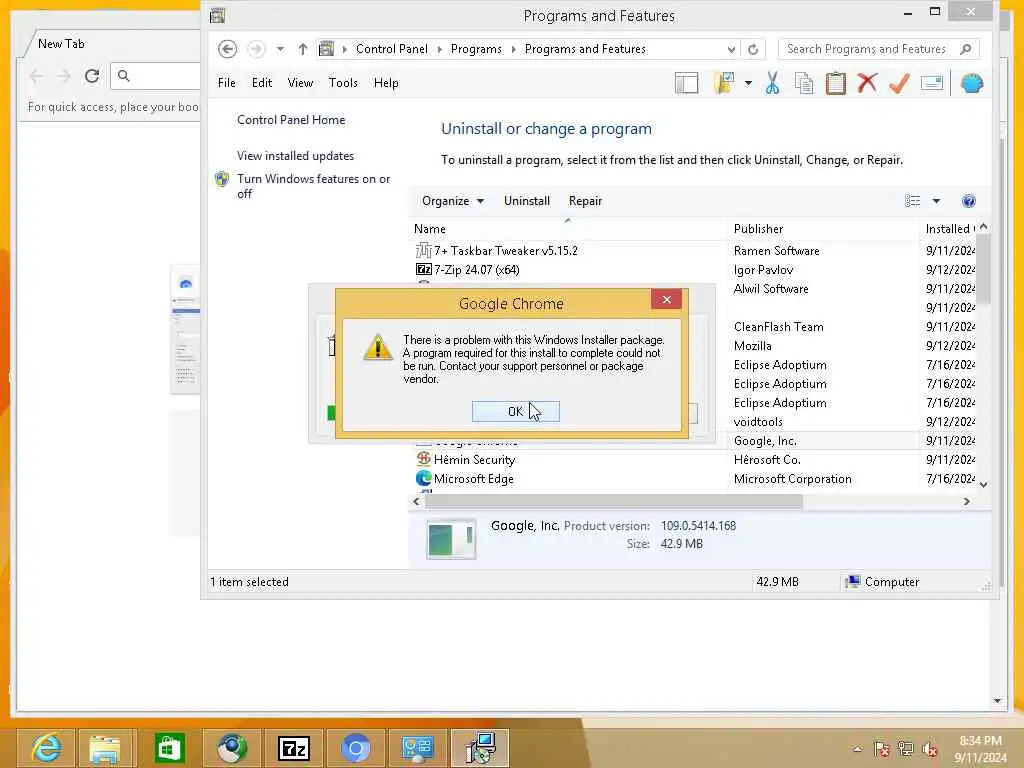
Task: Expand the address bar history dropdown
Action: [x=731, y=49]
